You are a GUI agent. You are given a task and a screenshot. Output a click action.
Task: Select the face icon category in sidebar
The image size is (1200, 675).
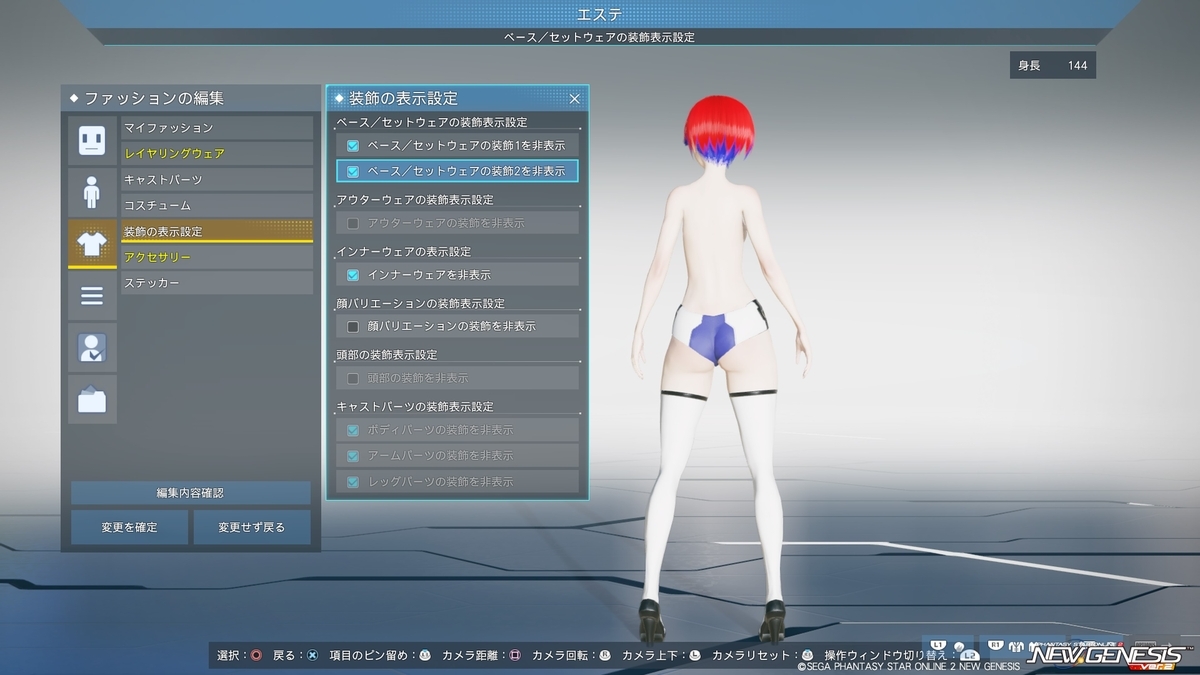(92, 140)
